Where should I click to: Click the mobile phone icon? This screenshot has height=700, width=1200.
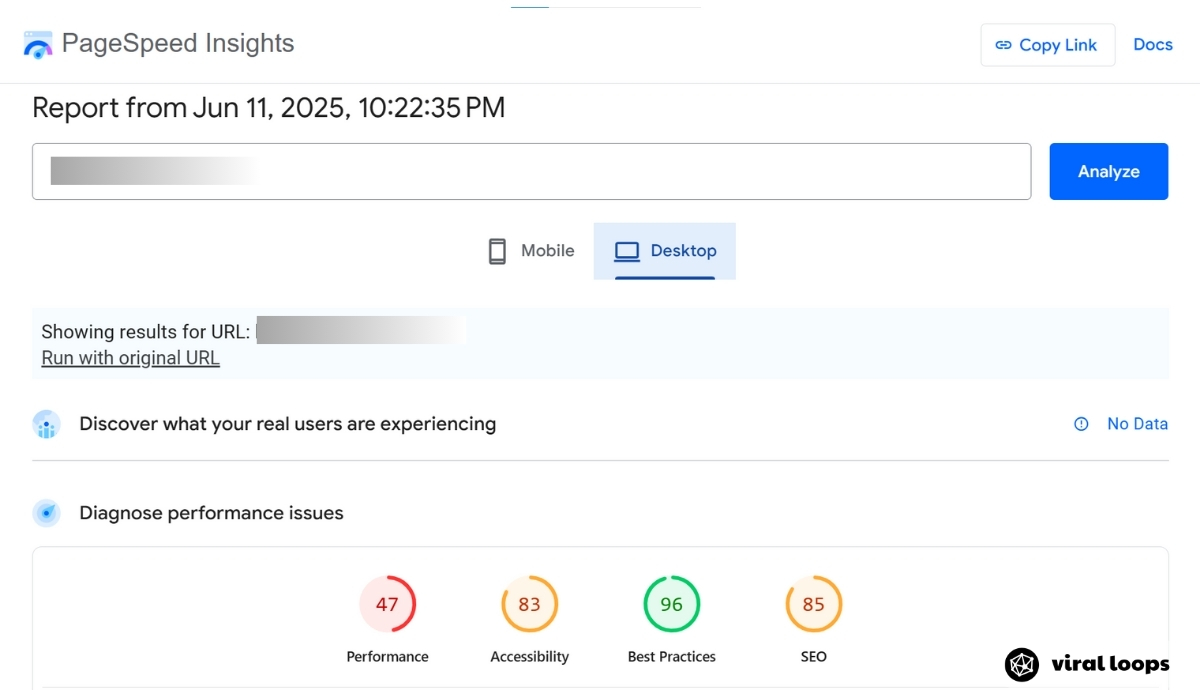(x=497, y=251)
